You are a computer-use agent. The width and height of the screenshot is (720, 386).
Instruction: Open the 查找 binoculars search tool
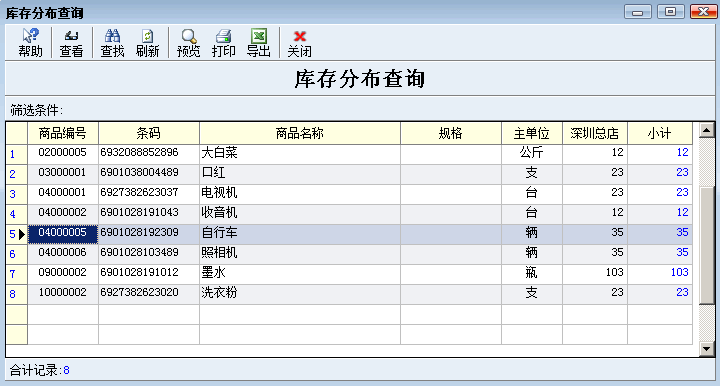(112, 43)
